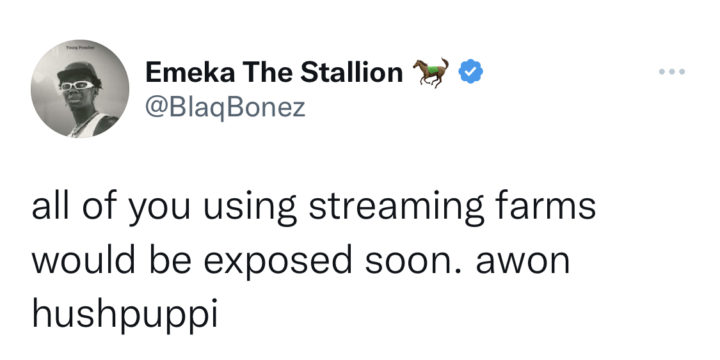Click the cap on the avatar figure
The width and height of the screenshot is (720, 360).
click(78, 72)
